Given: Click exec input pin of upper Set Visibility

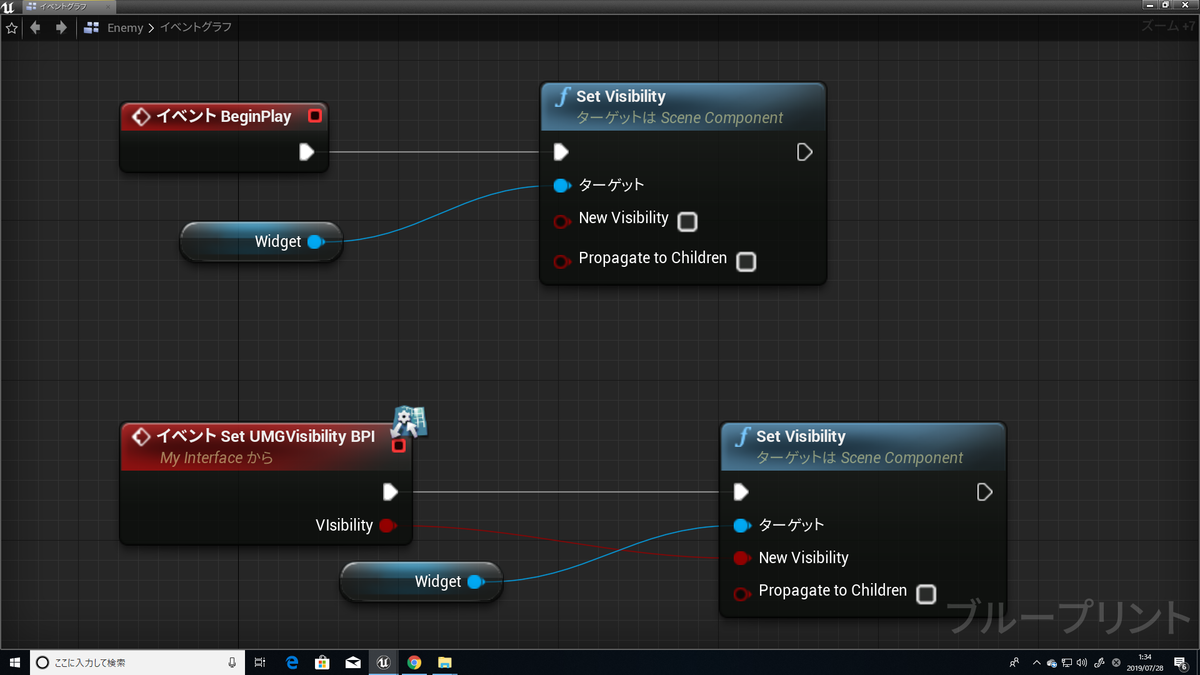Looking at the screenshot, I should click(x=562, y=152).
